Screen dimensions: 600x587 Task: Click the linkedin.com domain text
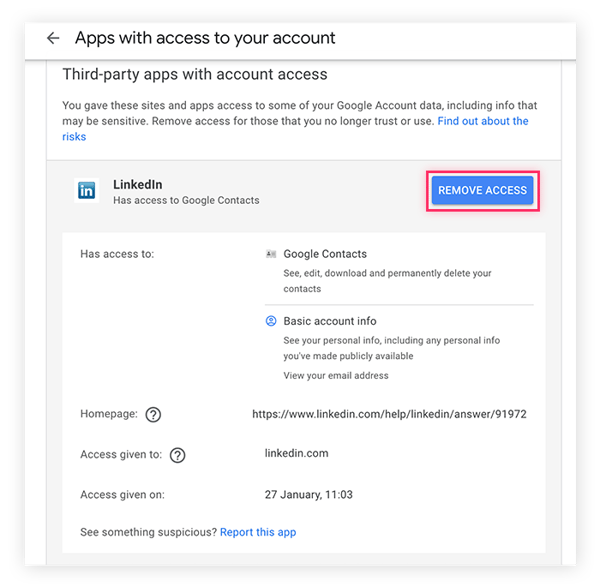click(297, 453)
